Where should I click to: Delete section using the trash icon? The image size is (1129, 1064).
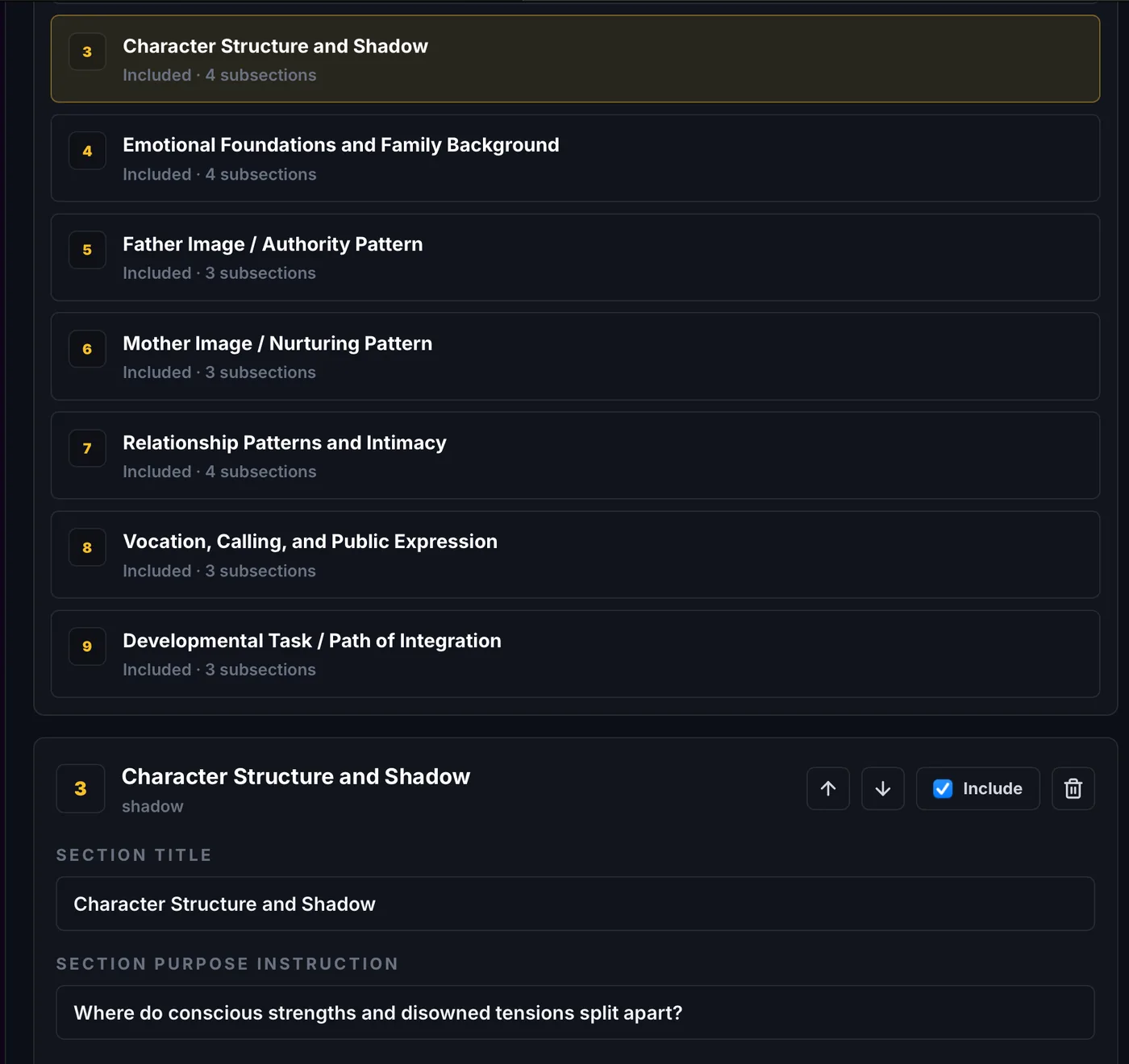(1073, 788)
